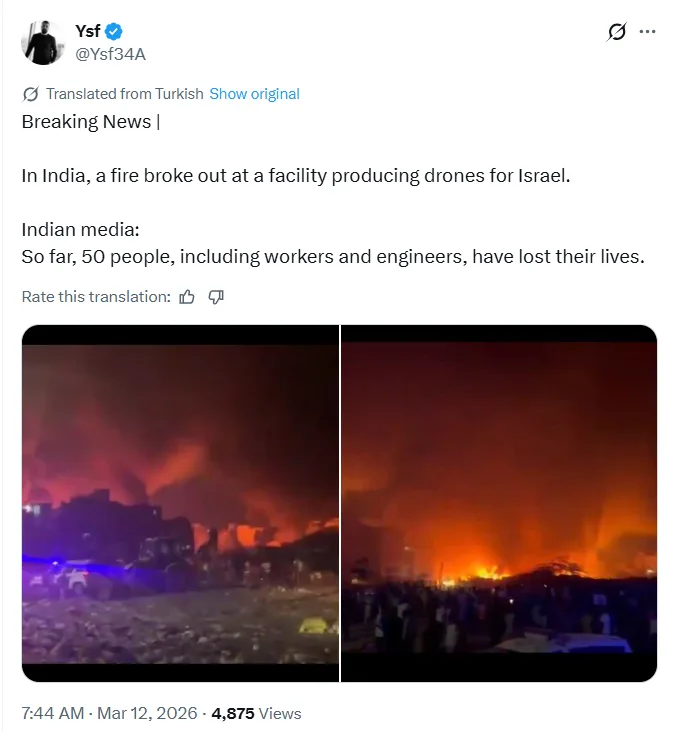Click the Grok icon at top right
The width and height of the screenshot is (673, 732).
coord(617,32)
